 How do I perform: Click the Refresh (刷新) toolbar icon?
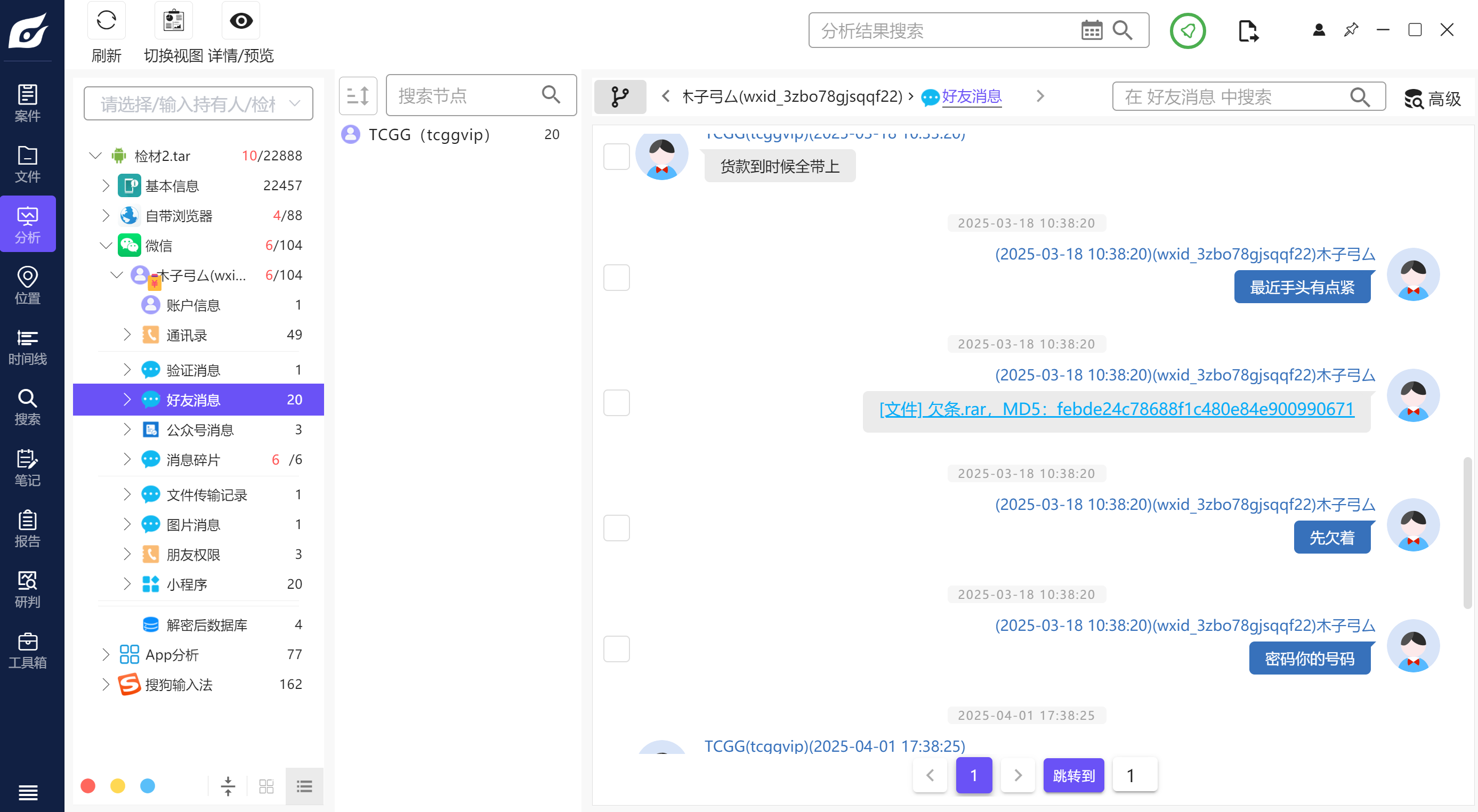(x=106, y=21)
